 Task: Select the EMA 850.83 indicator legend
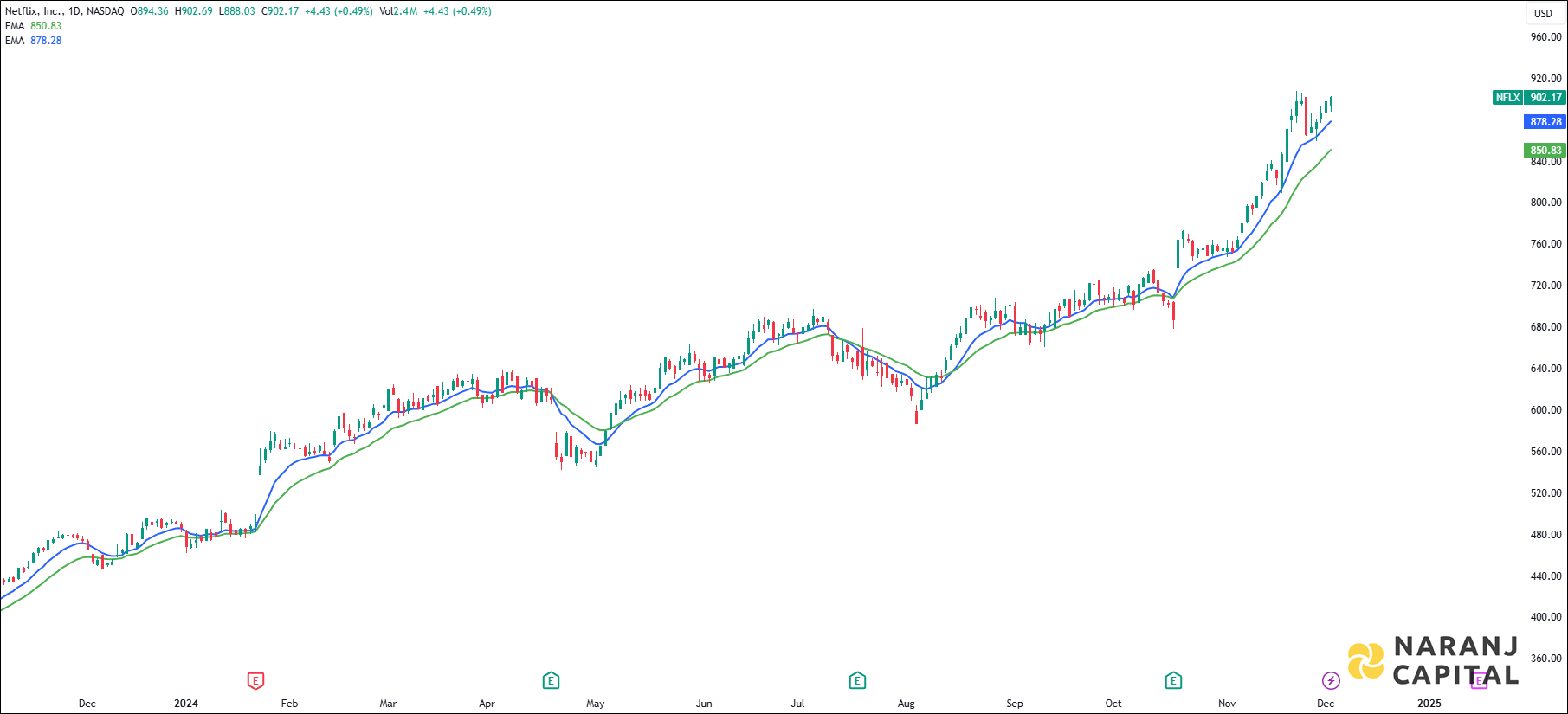pos(34,26)
